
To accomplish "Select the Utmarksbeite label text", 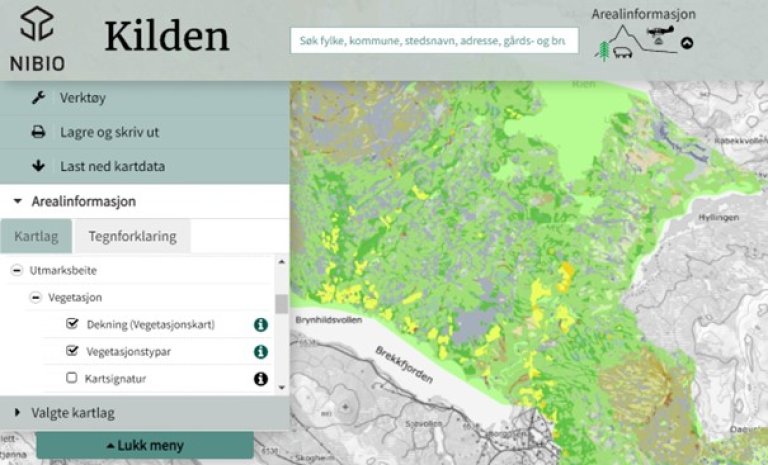I will tap(63, 270).
